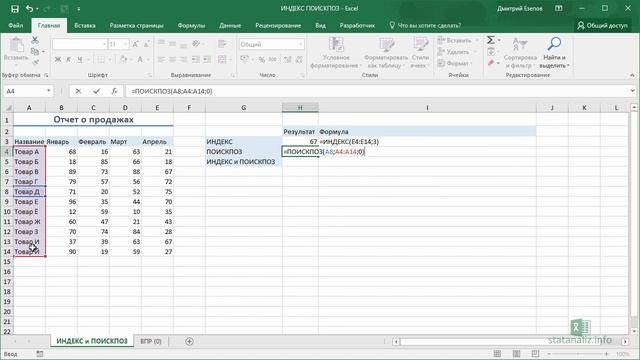Open the Общий number format dropdown
The image size is (640, 360).
click(x=300, y=44)
